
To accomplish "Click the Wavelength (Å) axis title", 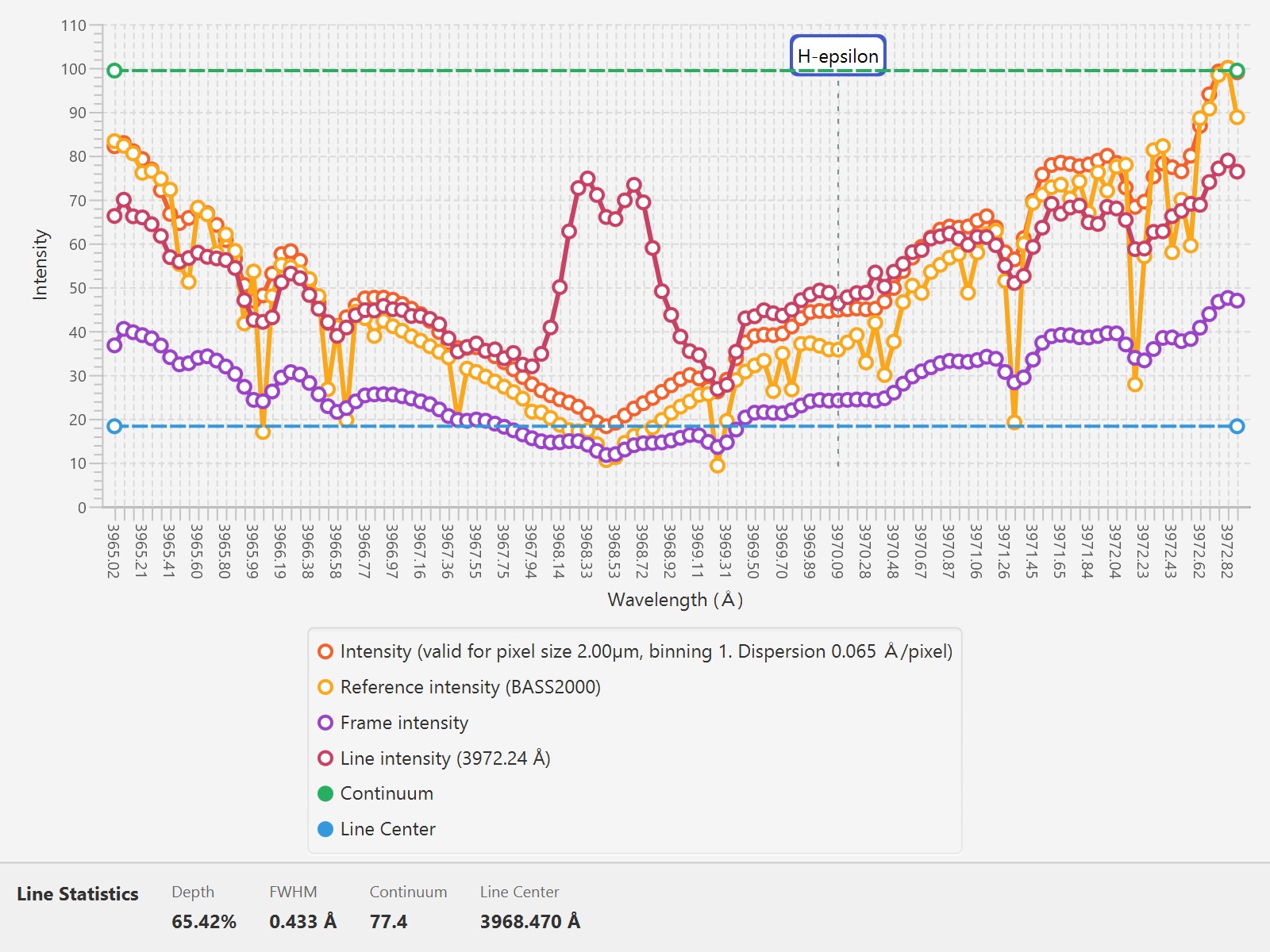I will pyautogui.click(x=675, y=600).
